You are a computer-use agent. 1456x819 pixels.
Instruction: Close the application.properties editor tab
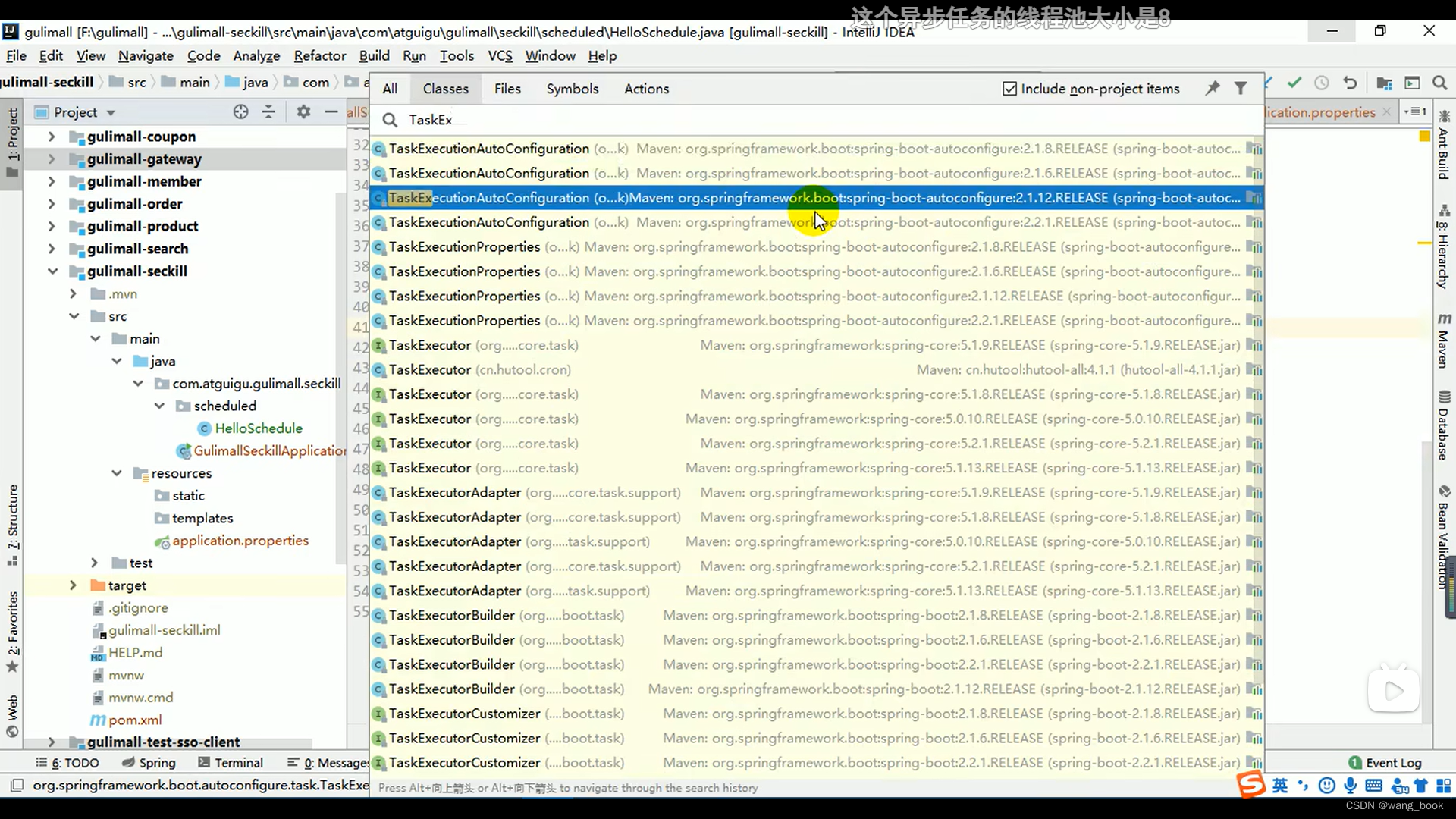pyautogui.click(x=1387, y=111)
